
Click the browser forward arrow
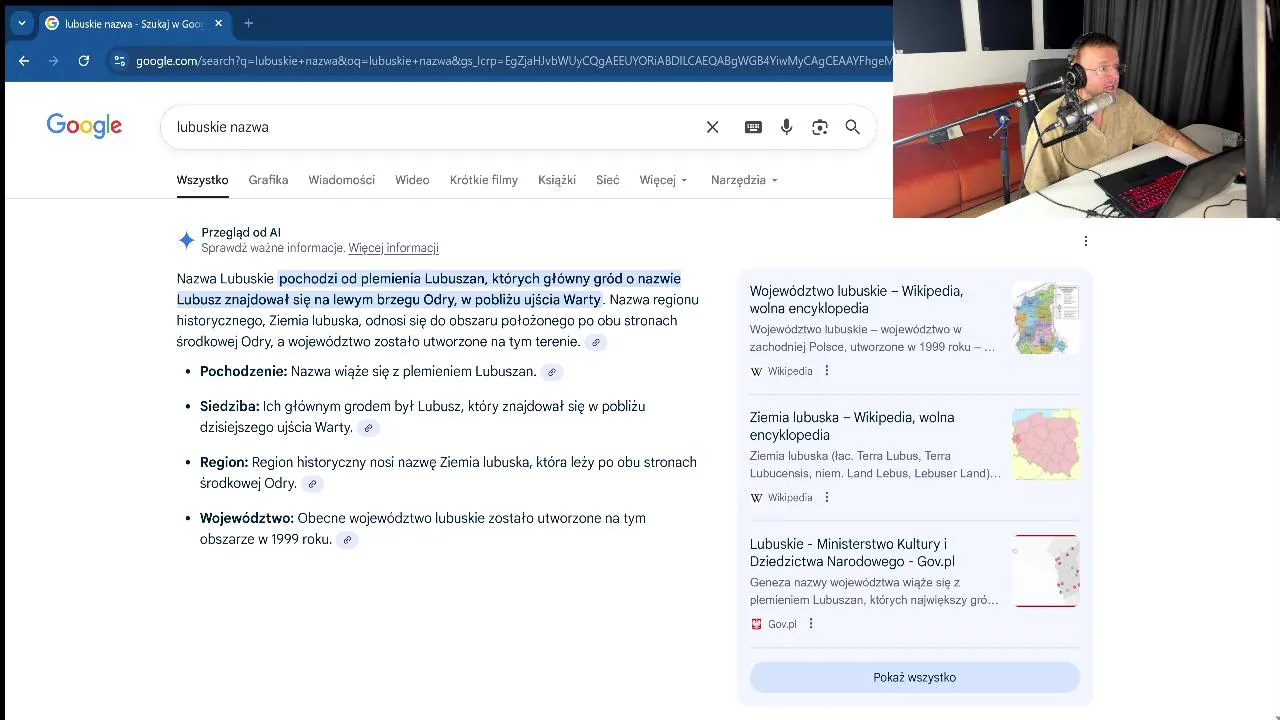coord(54,61)
